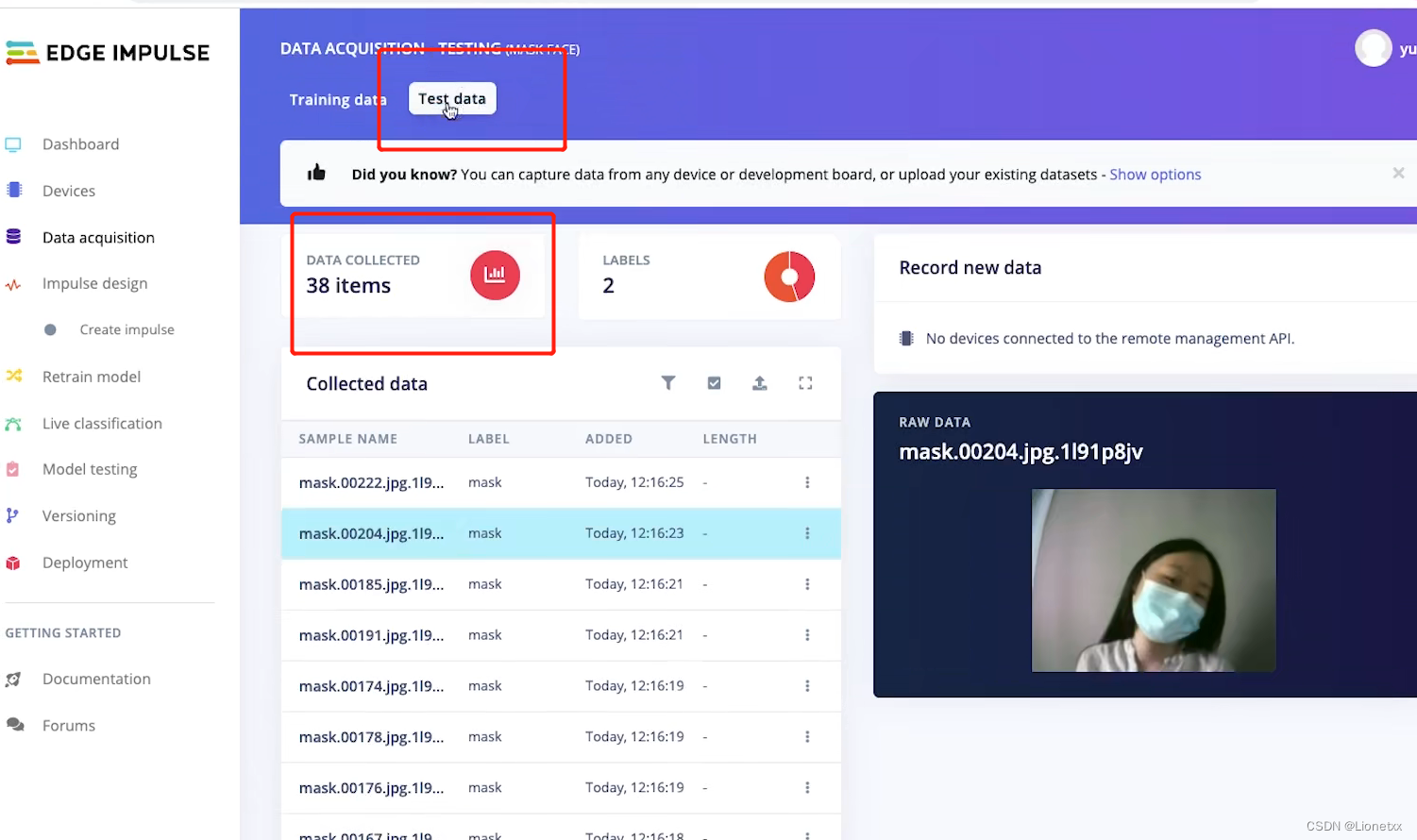Switch to Test data tab

click(452, 98)
